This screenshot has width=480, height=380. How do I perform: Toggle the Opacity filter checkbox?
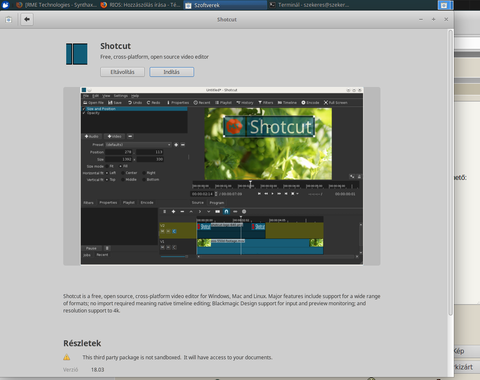pos(84,113)
